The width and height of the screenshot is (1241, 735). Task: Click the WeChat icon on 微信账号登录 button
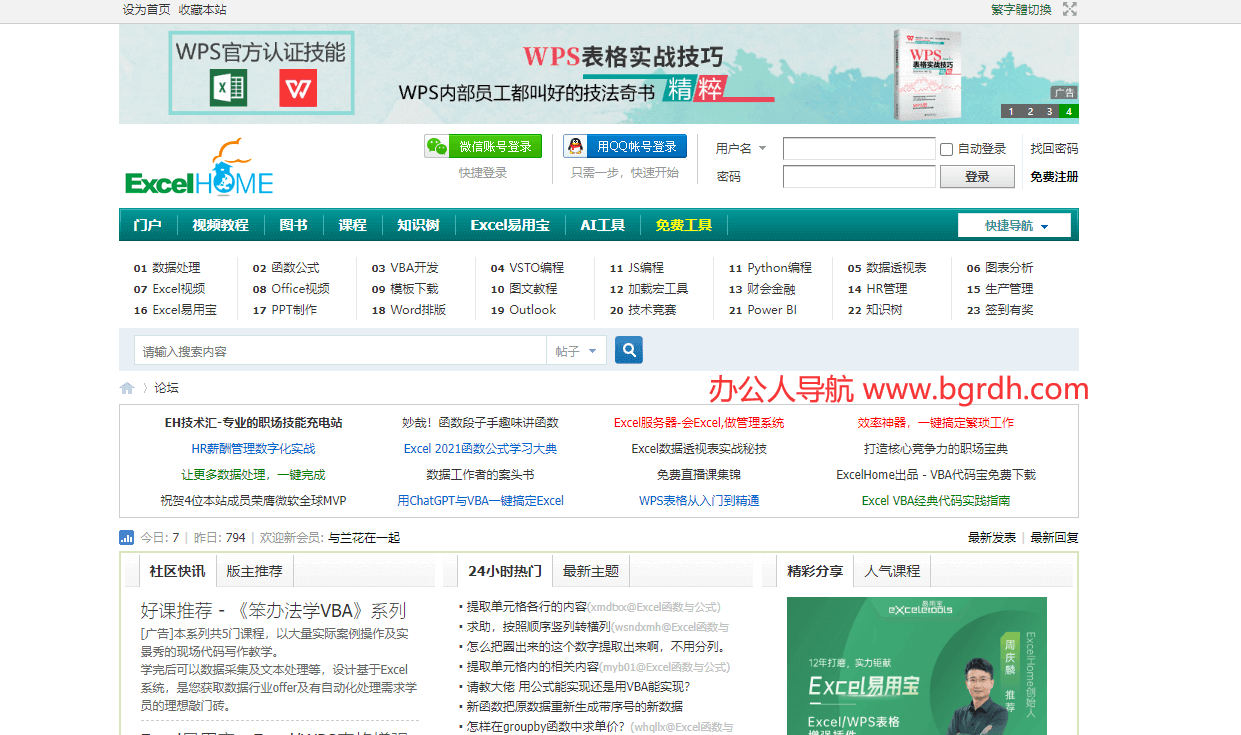point(435,146)
